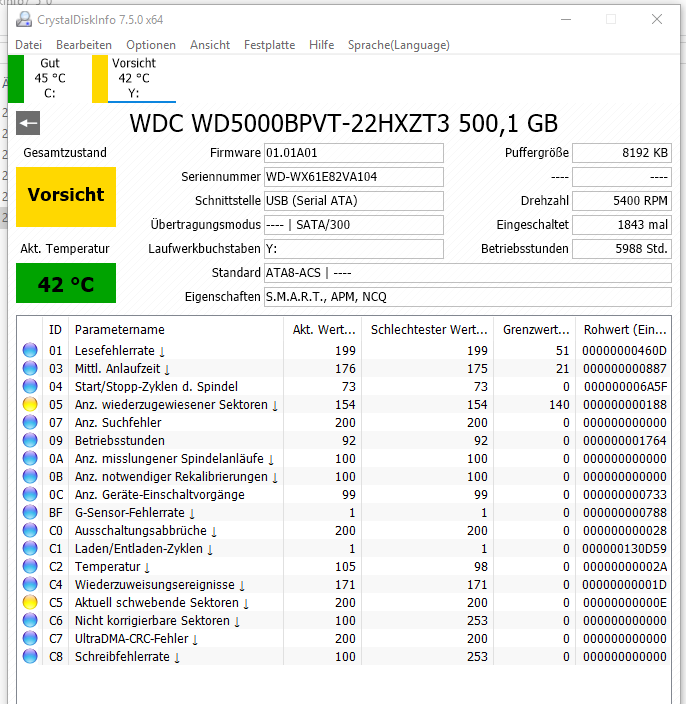Click the ID column header
Image resolution: width=686 pixels, height=704 pixels.
[55, 330]
